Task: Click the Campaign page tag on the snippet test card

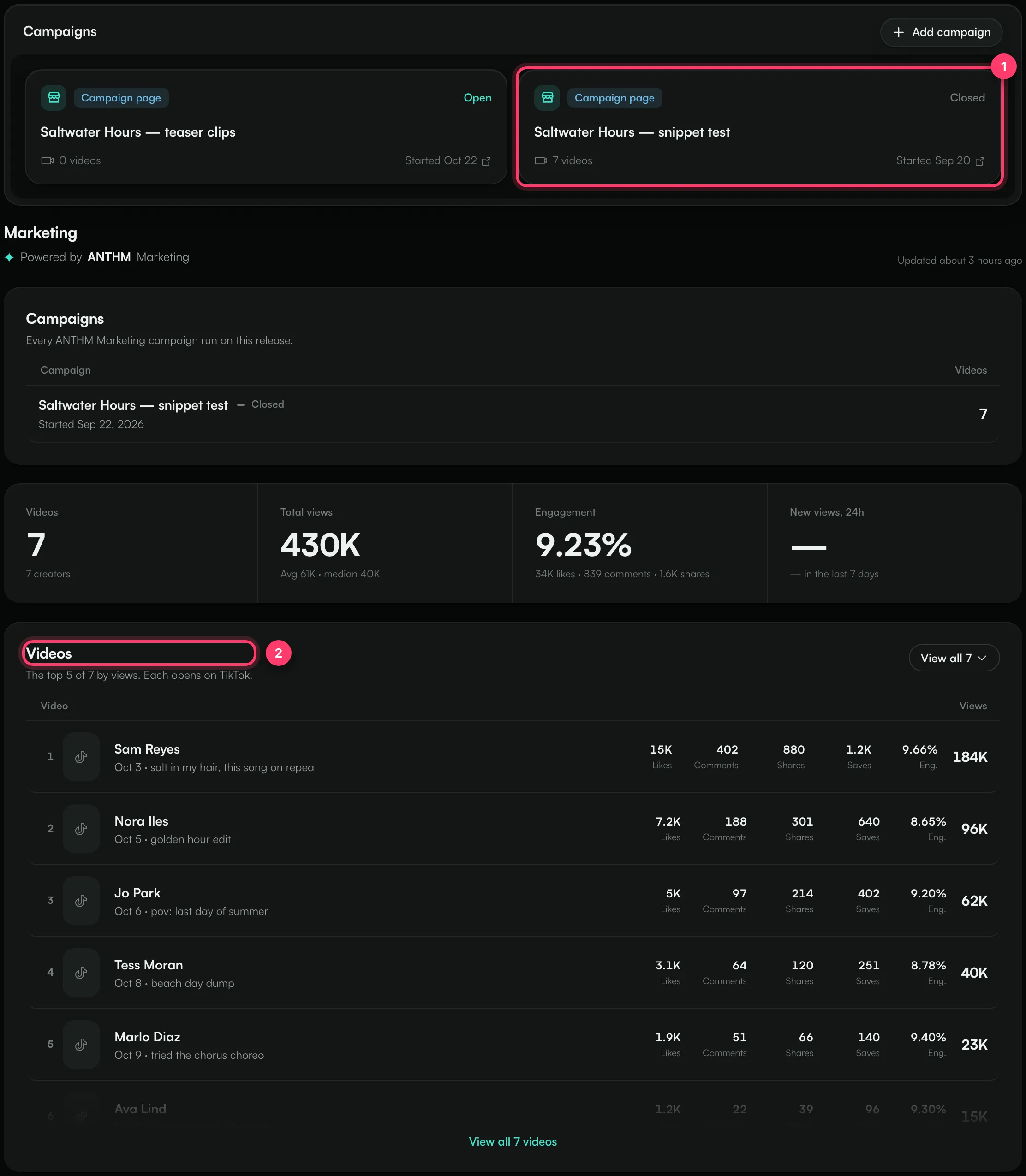Action: [x=614, y=98]
